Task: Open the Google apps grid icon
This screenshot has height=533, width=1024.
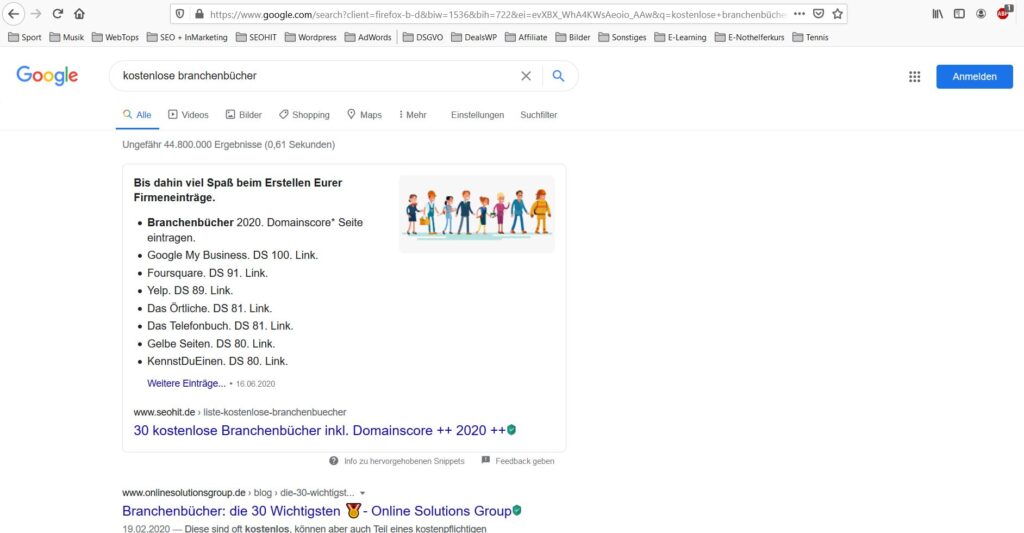Action: click(914, 77)
